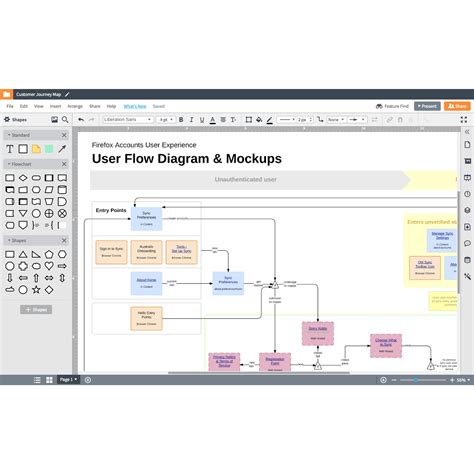Open the File menu
Viewport: 474px width, 474px height.
[x=10, y=106]
